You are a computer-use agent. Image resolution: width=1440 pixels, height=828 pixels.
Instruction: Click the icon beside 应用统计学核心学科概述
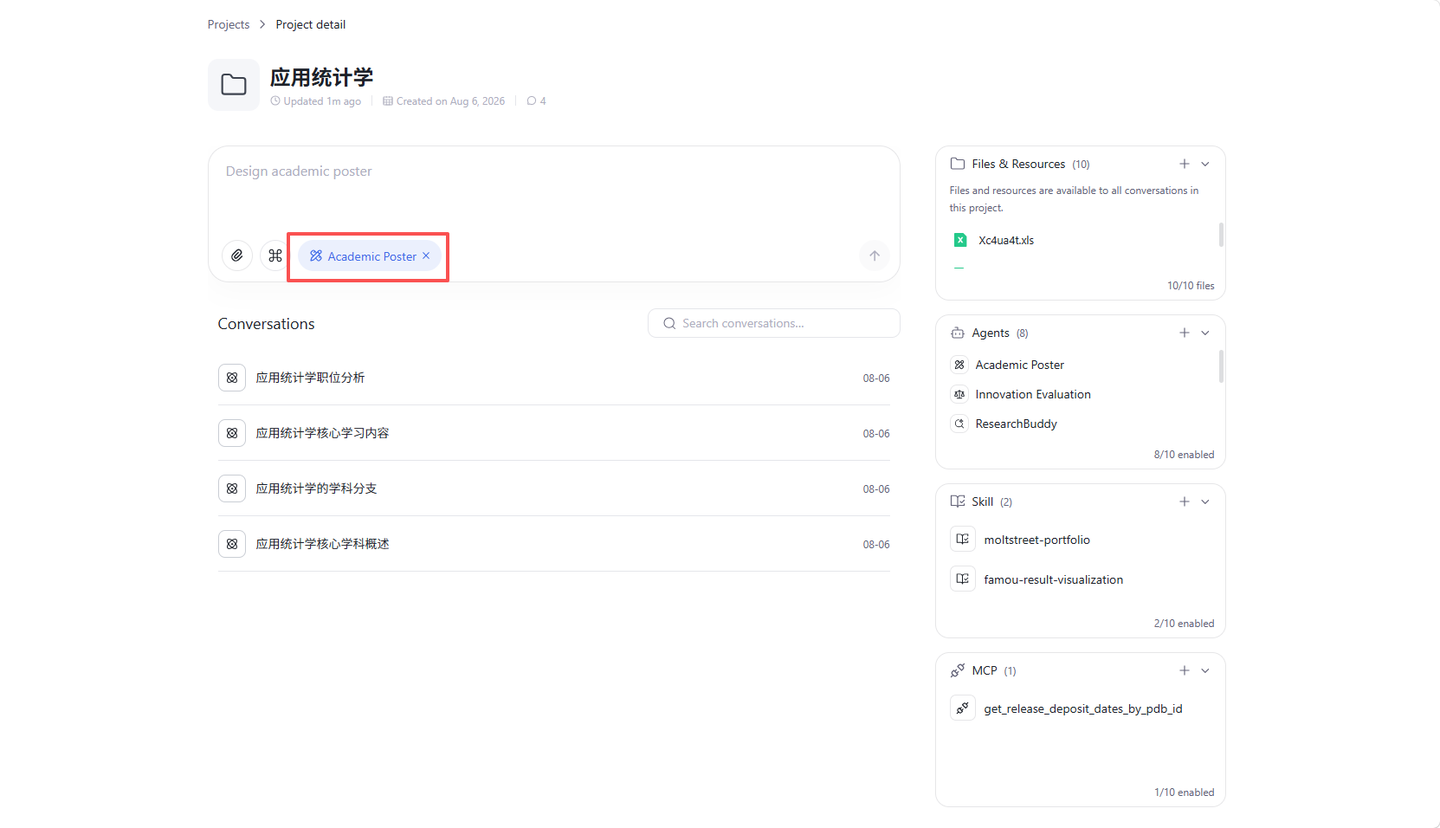tap(232, 544)
